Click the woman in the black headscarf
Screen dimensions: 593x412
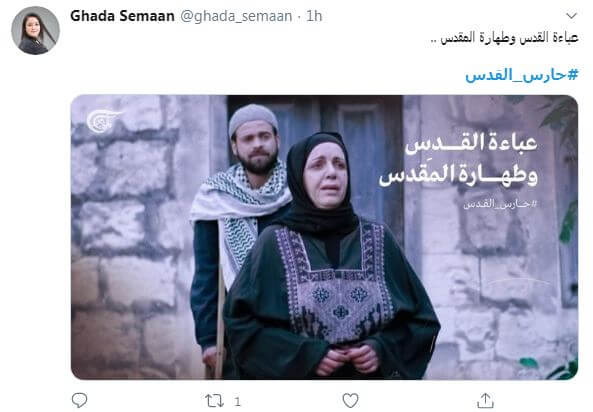tap(331, 257)
